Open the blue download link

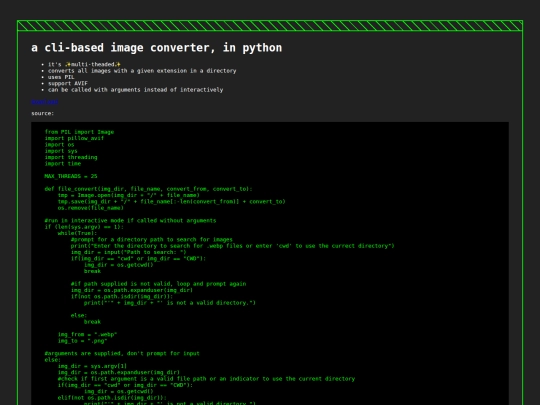coord(44,102)
